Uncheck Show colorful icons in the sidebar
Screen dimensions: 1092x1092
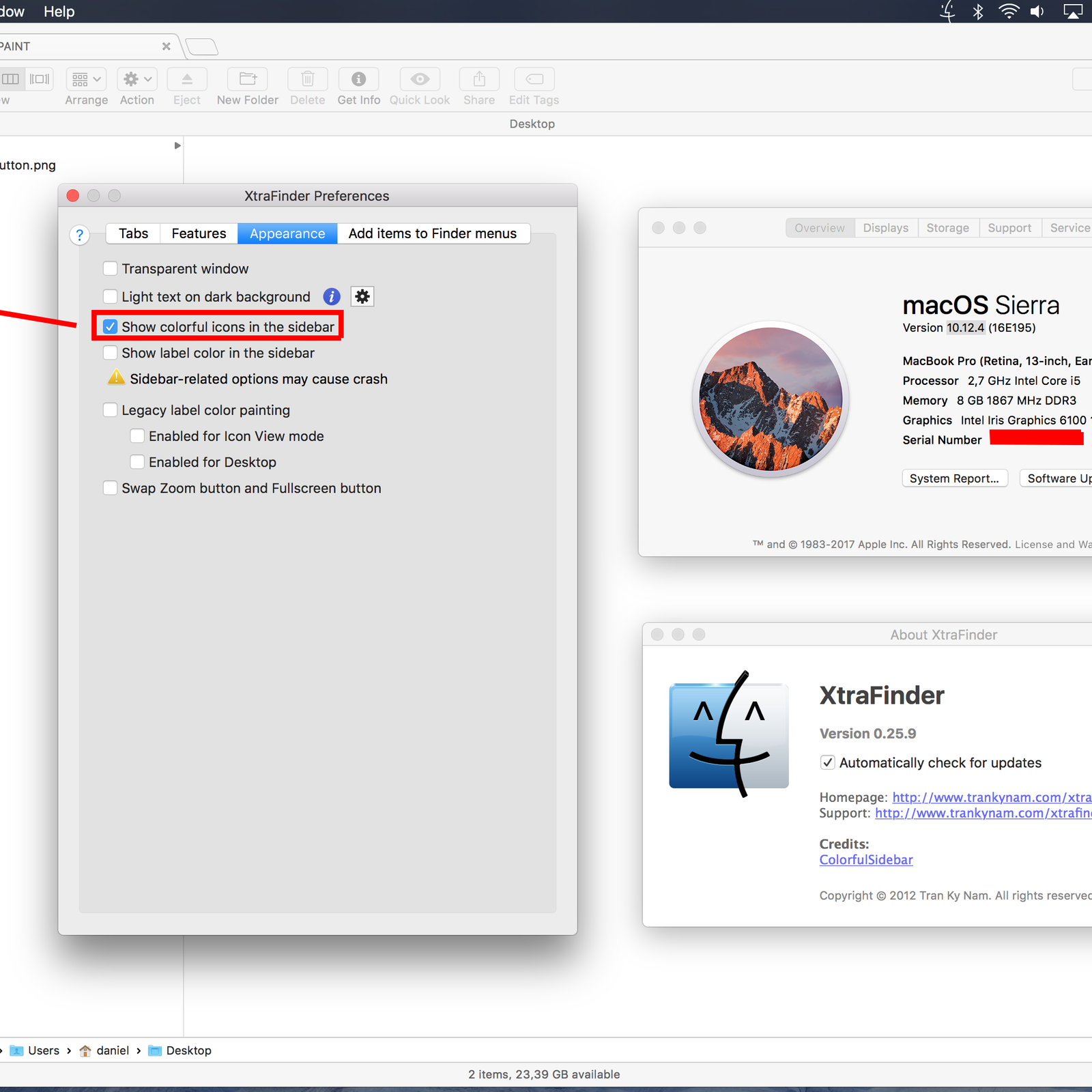(110, 327)
